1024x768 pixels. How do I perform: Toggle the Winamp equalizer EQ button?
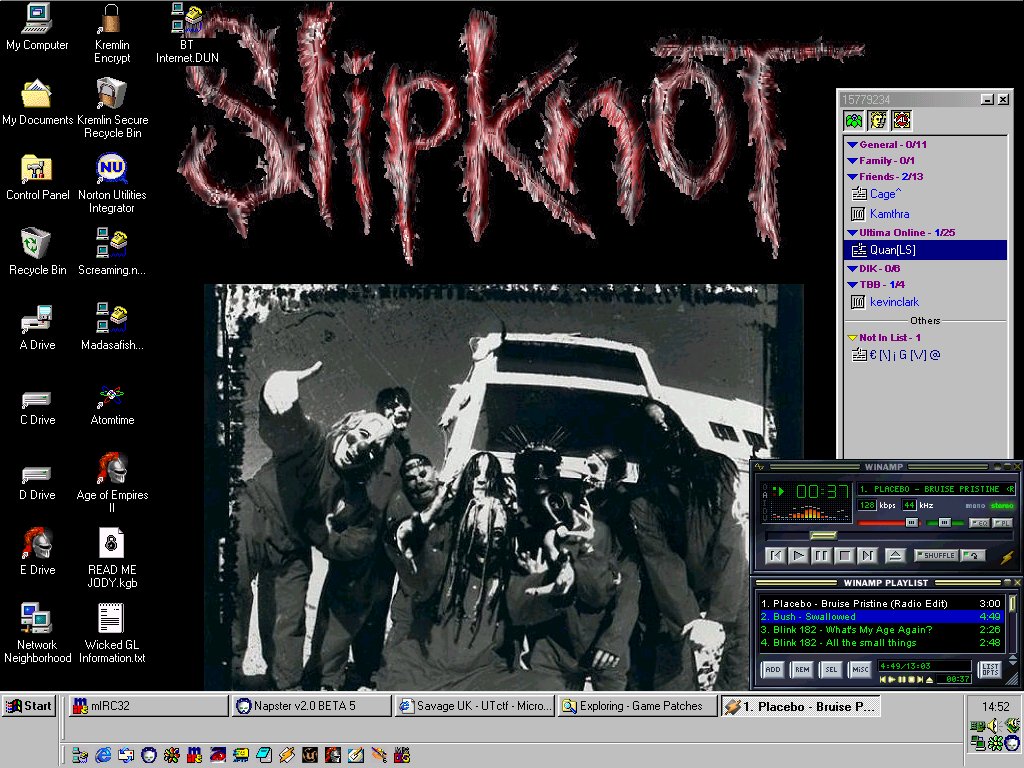[980, 522]
